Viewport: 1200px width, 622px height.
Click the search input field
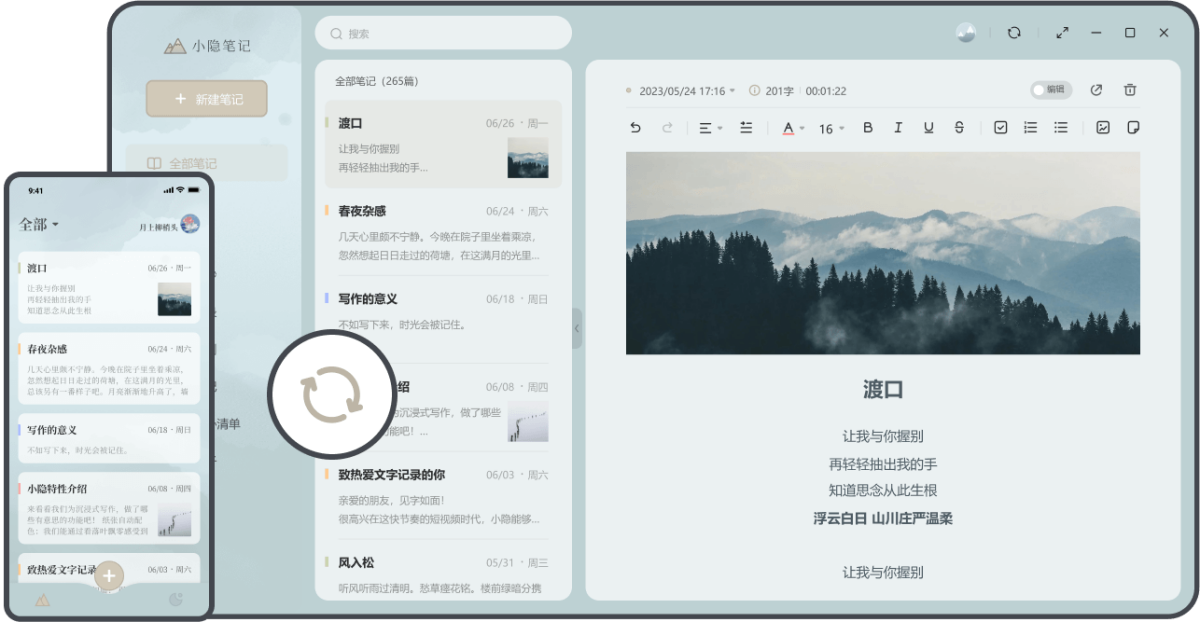click(x=443, y=33)
